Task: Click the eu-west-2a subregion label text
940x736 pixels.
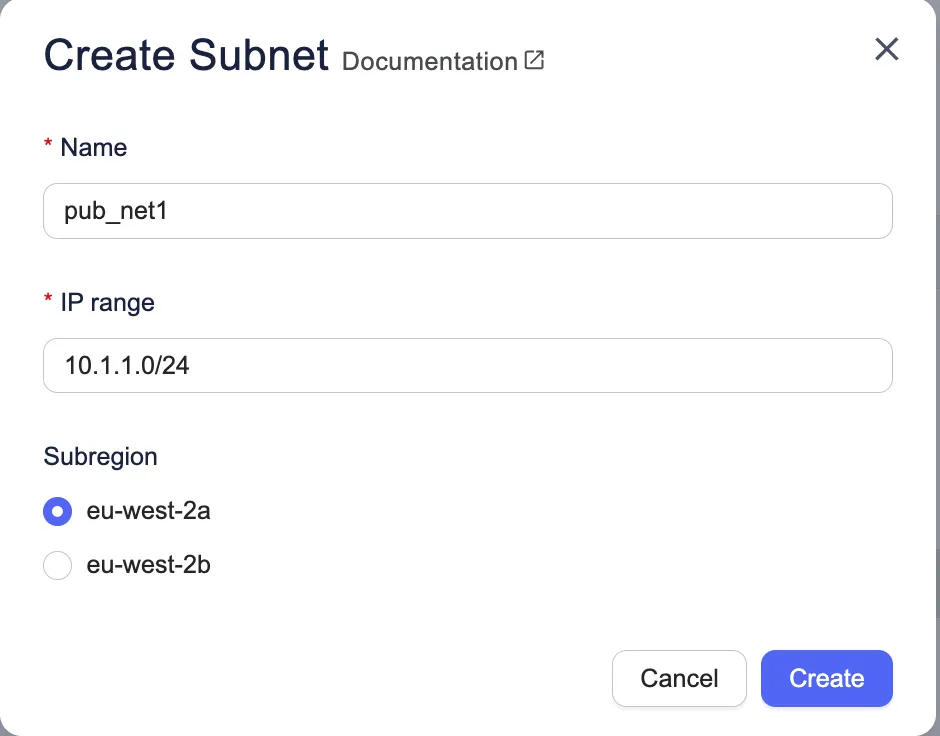Action: pos(148,512)
